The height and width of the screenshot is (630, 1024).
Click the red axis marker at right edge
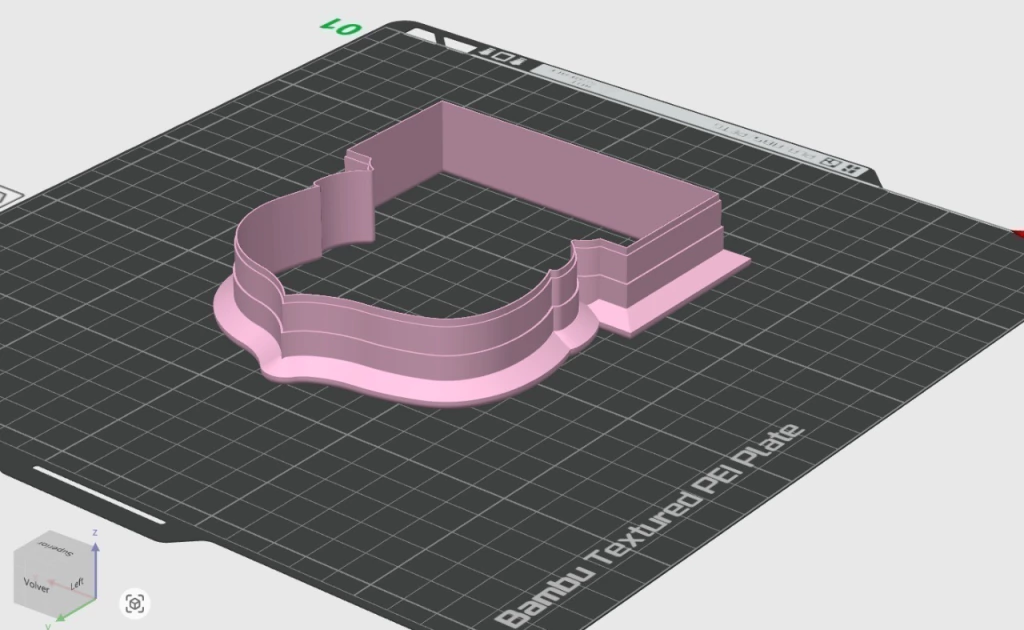(1018, 234)
